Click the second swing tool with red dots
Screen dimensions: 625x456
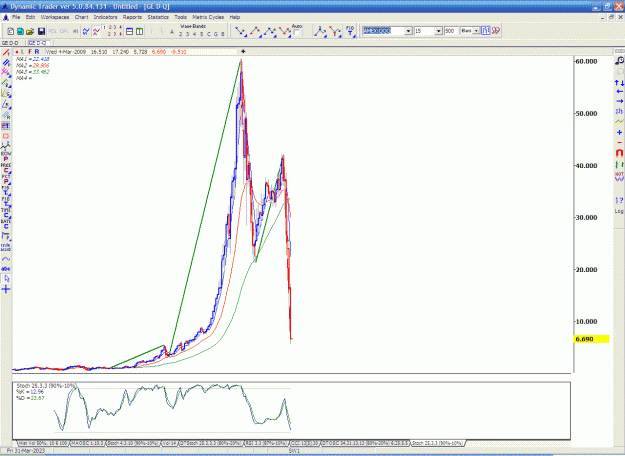point(256,31)
